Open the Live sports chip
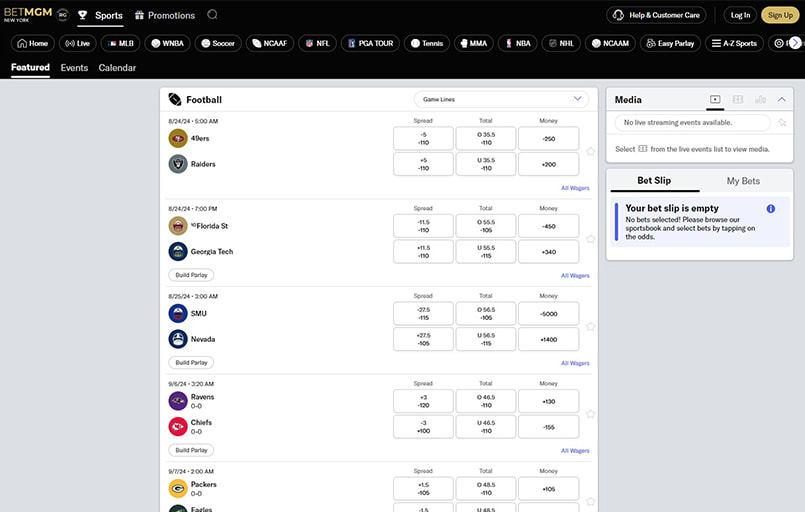This screenshot has height=512, width=805. [x=78, y=44]
